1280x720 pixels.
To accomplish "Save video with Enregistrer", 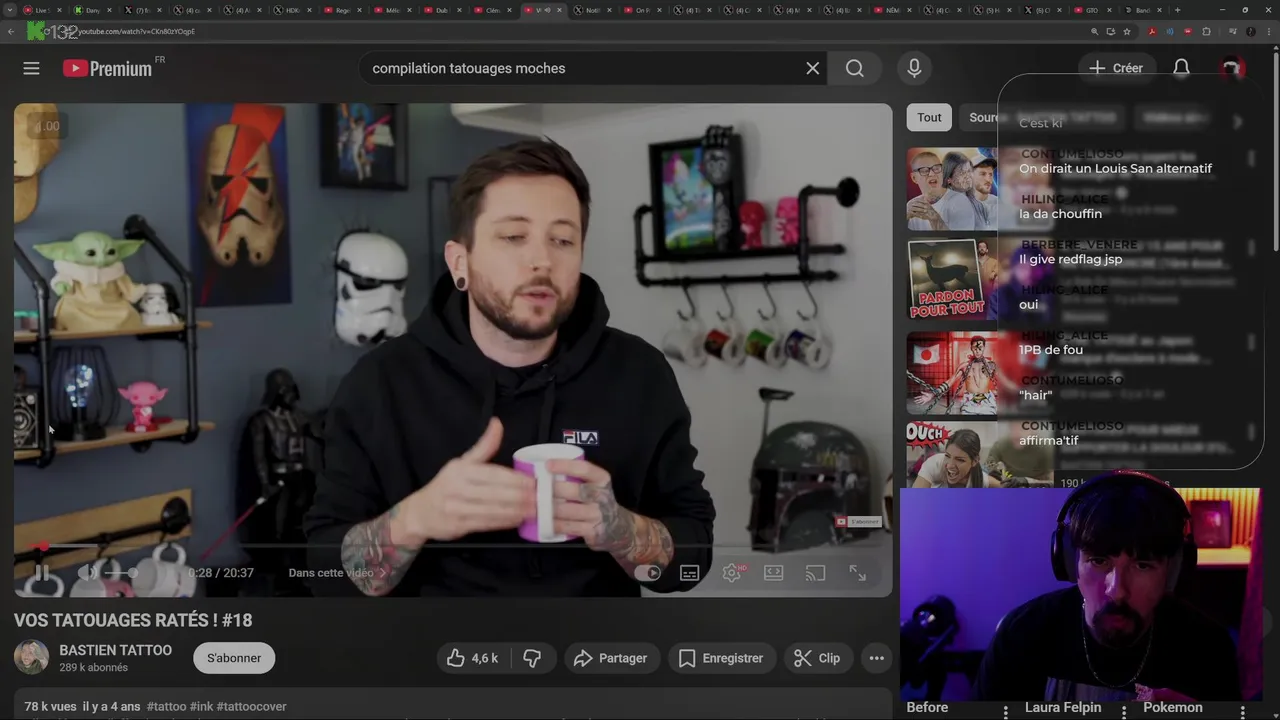I will [720, 658].
